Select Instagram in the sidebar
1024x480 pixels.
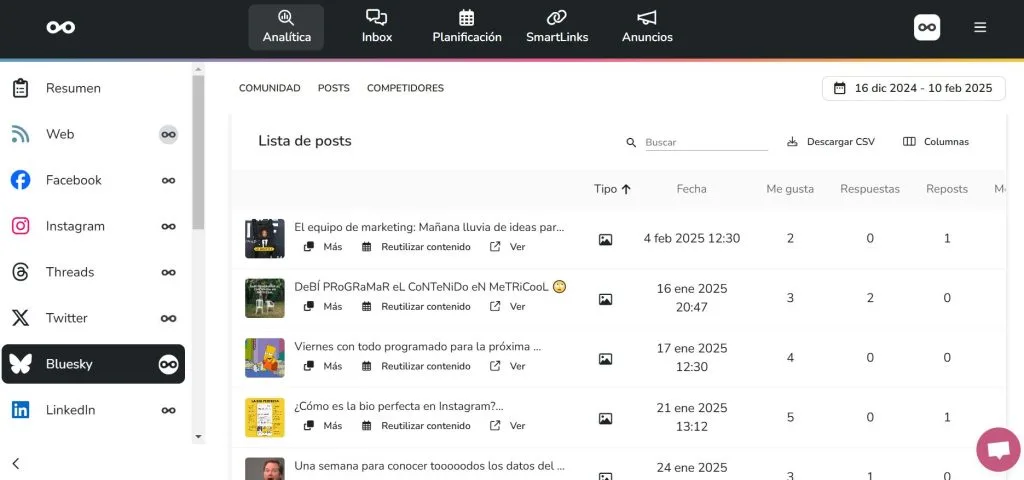click(75, 226)
